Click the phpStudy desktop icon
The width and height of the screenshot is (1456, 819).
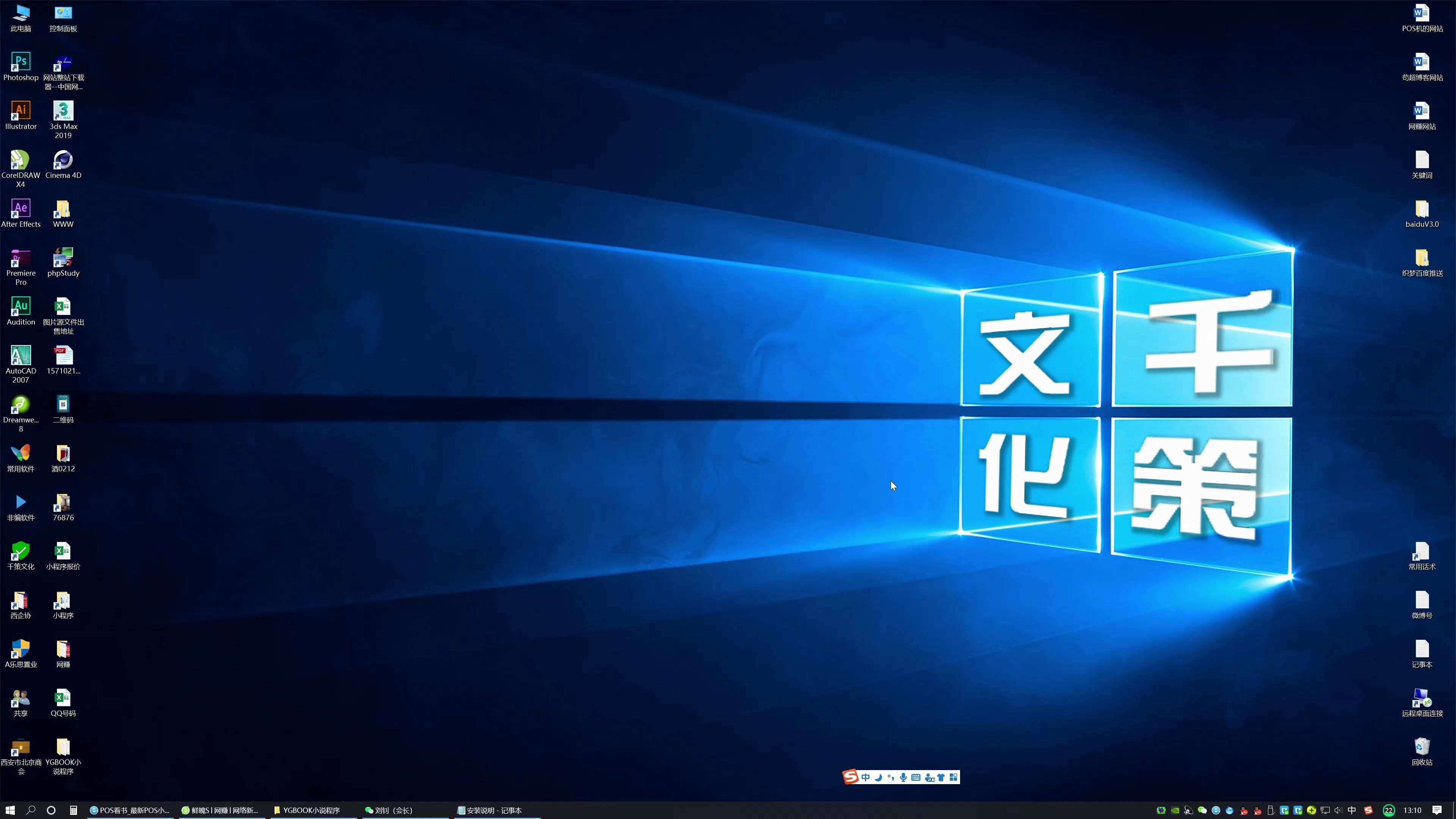pos(63,258)
